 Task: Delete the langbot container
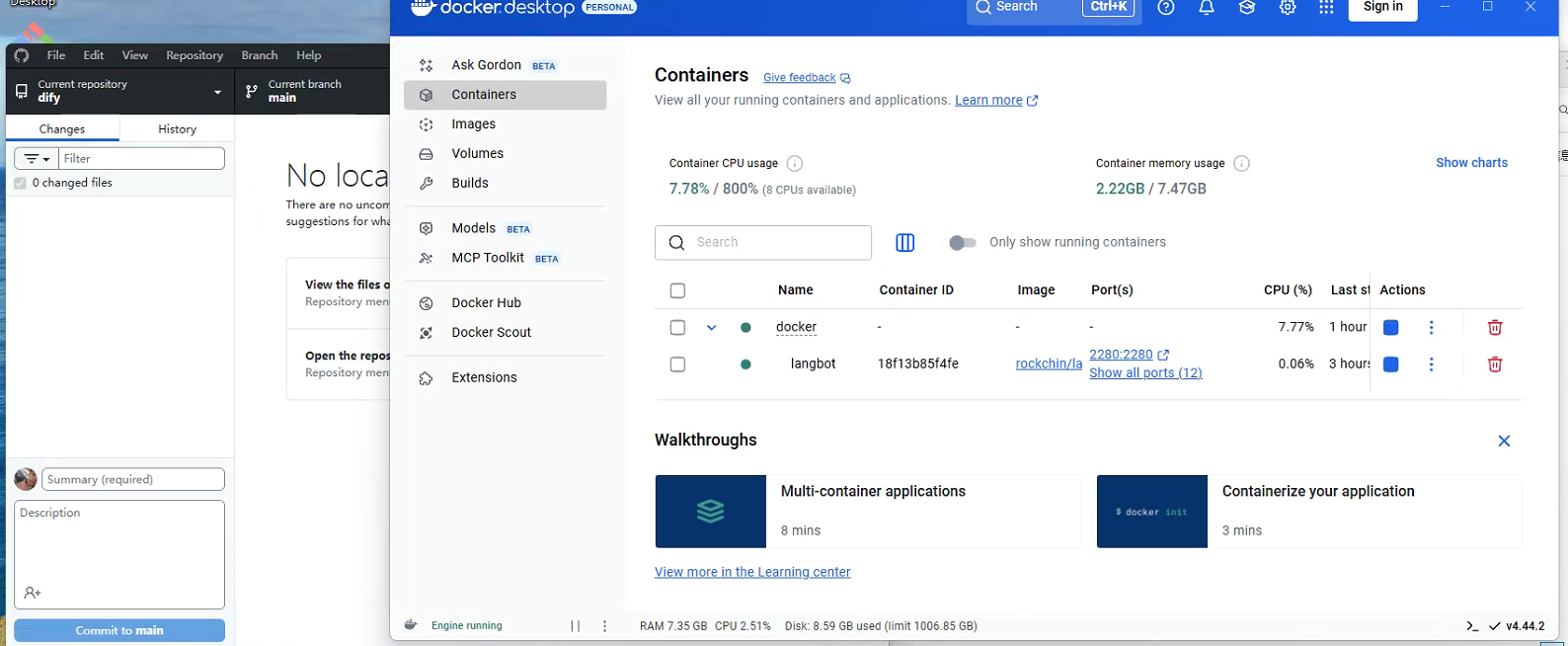(1495, 364)
